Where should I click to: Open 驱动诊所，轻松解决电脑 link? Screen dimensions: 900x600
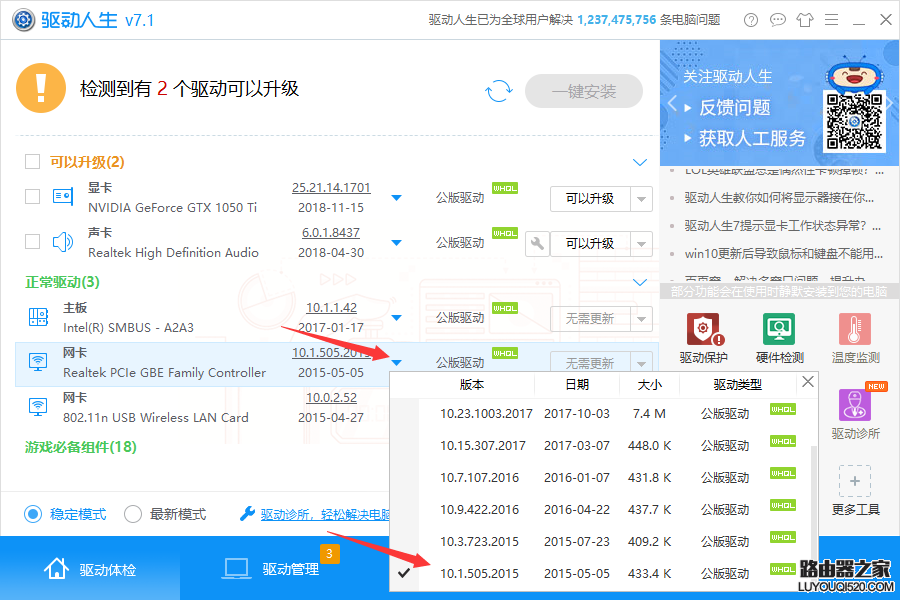click(325, 514)
